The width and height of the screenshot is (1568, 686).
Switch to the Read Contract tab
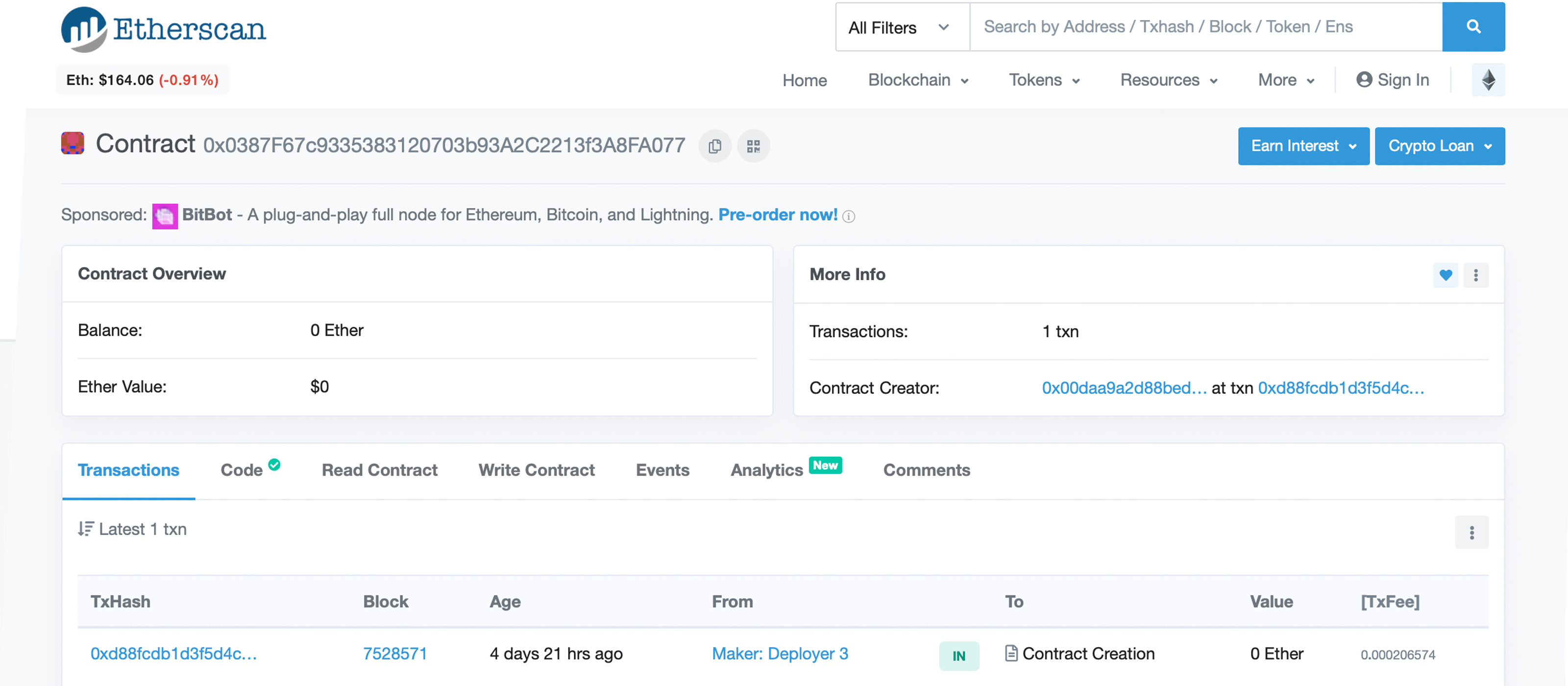coord(379,470)
